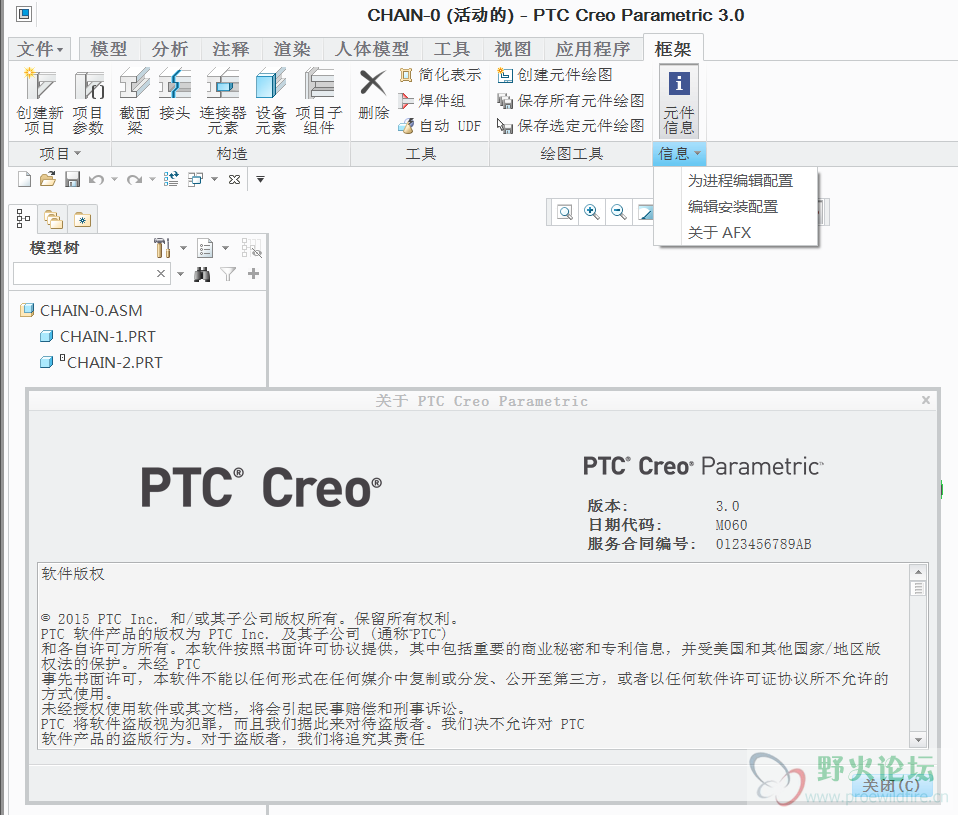The height and width of the screenshot is (815, 958).
Task: Clear the model tree search field
Action: (x=161, y=274)
